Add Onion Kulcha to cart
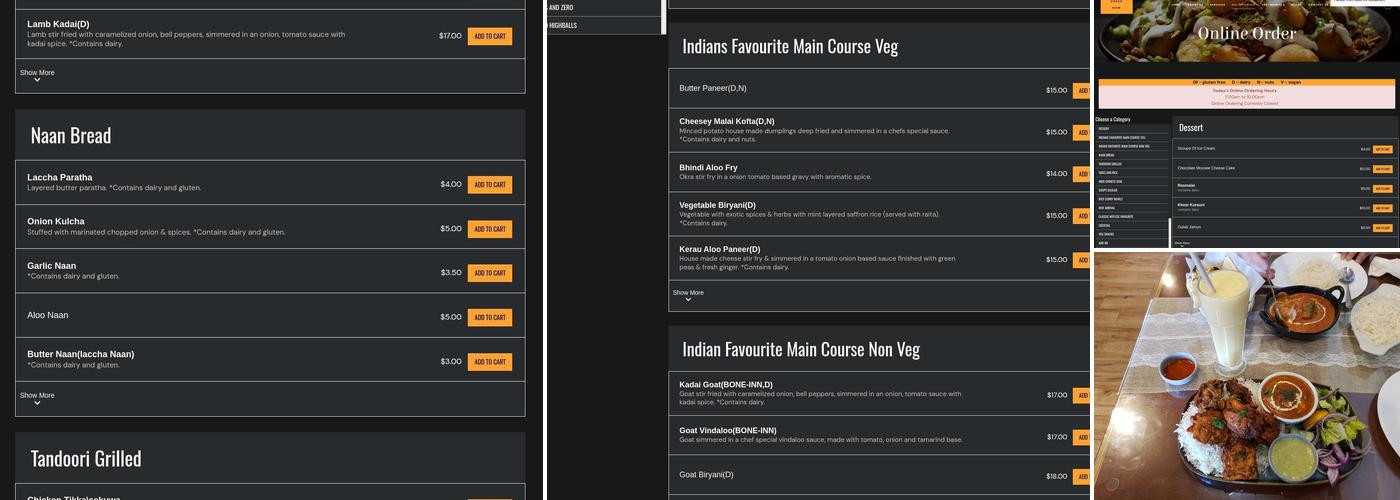The image size is (1400, 500). click(x=489, y=229)
